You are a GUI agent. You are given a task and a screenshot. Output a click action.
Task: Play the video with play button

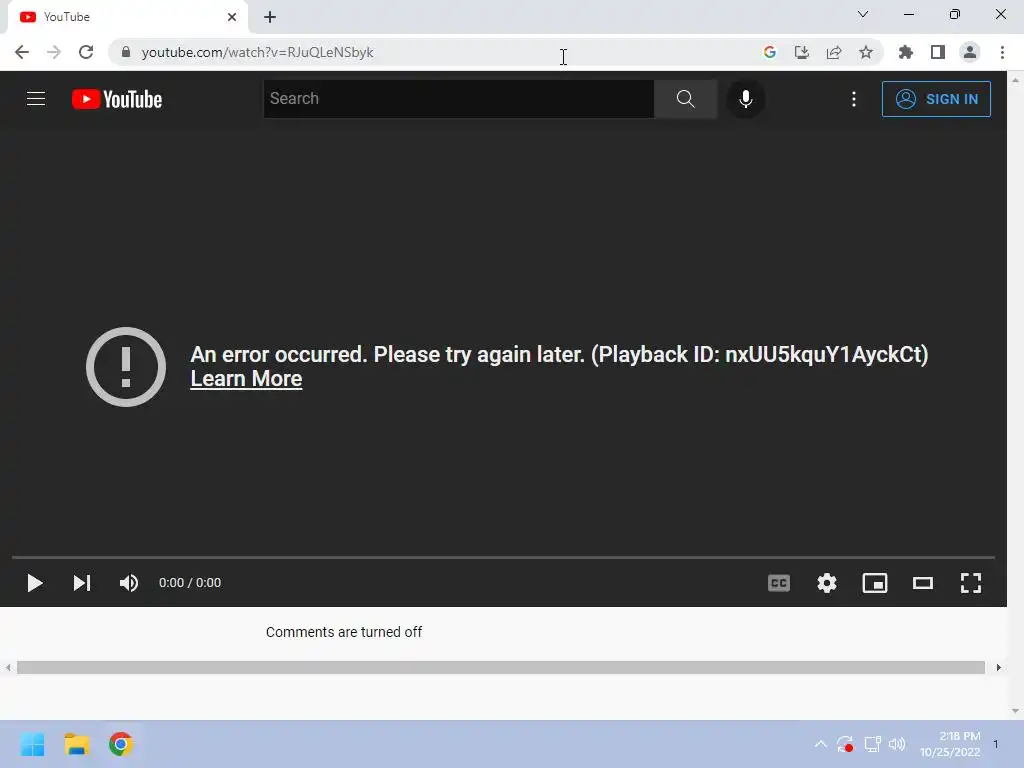[35, 583]
